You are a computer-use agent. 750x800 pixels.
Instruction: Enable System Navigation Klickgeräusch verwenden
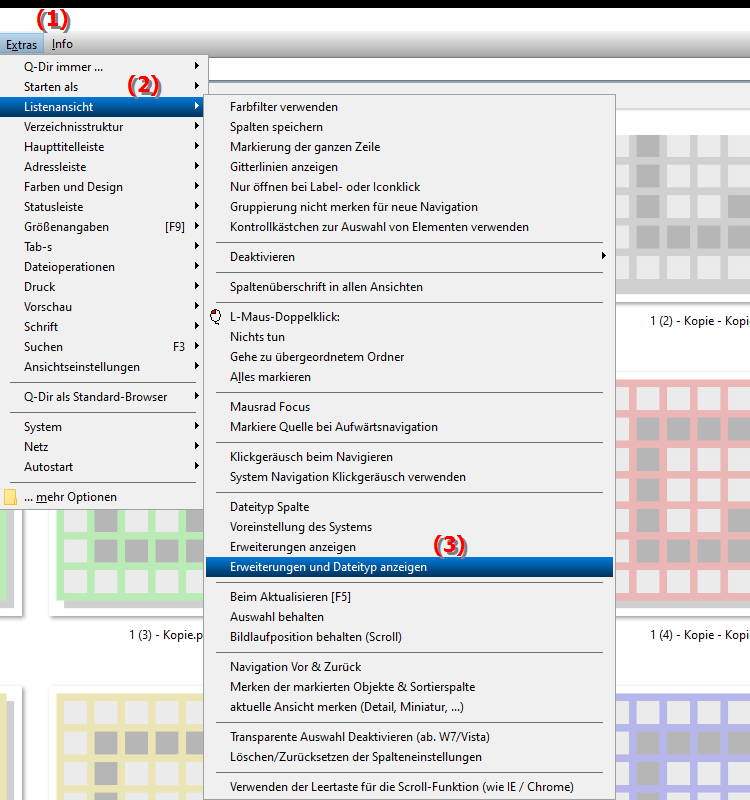click(x=409, y=477)
